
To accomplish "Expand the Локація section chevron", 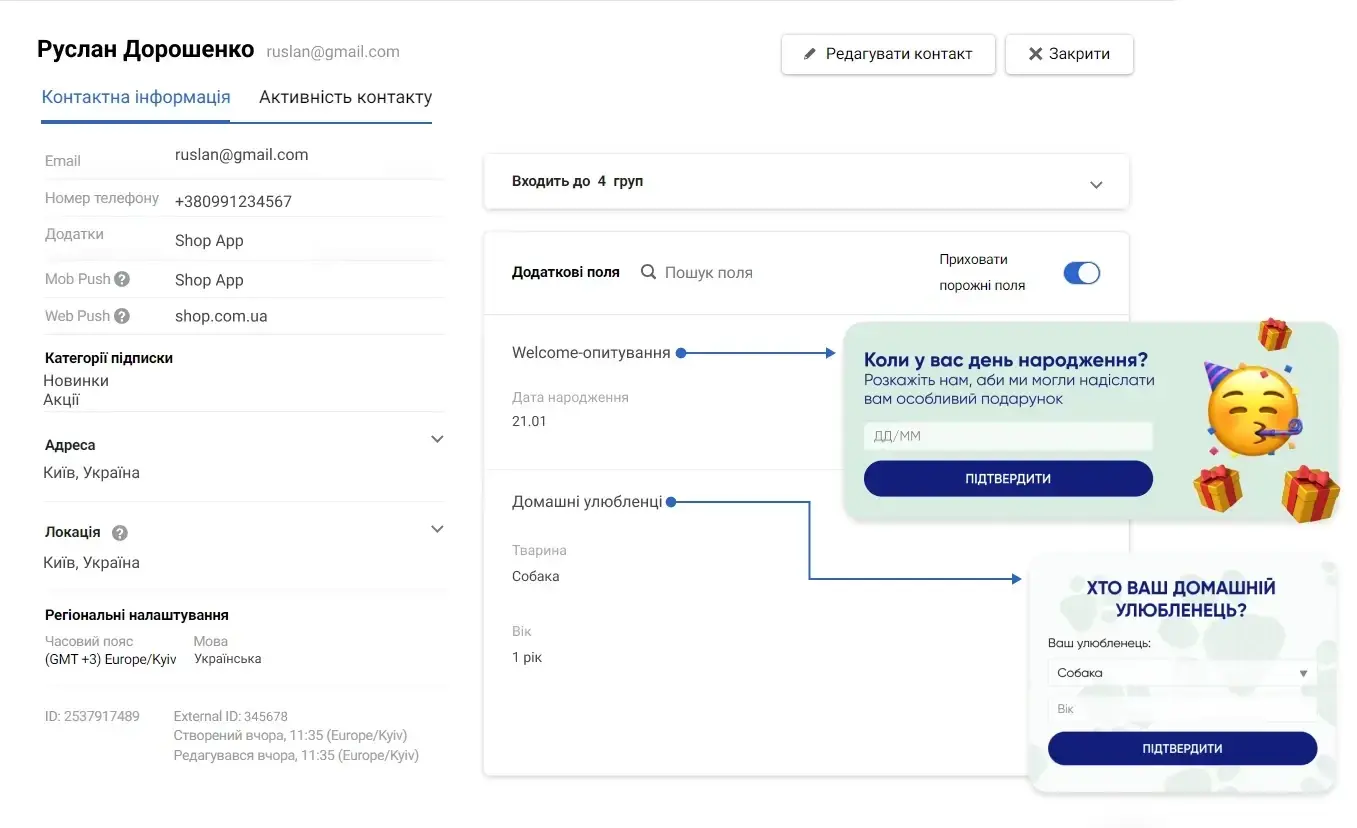I will (x=437, y=529).
